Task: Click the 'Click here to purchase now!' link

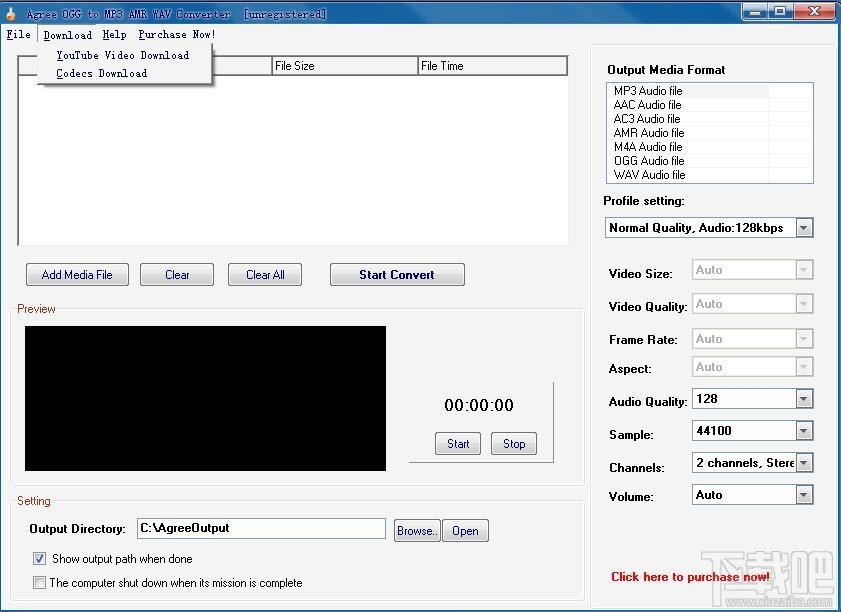Action: click(690, 577)
